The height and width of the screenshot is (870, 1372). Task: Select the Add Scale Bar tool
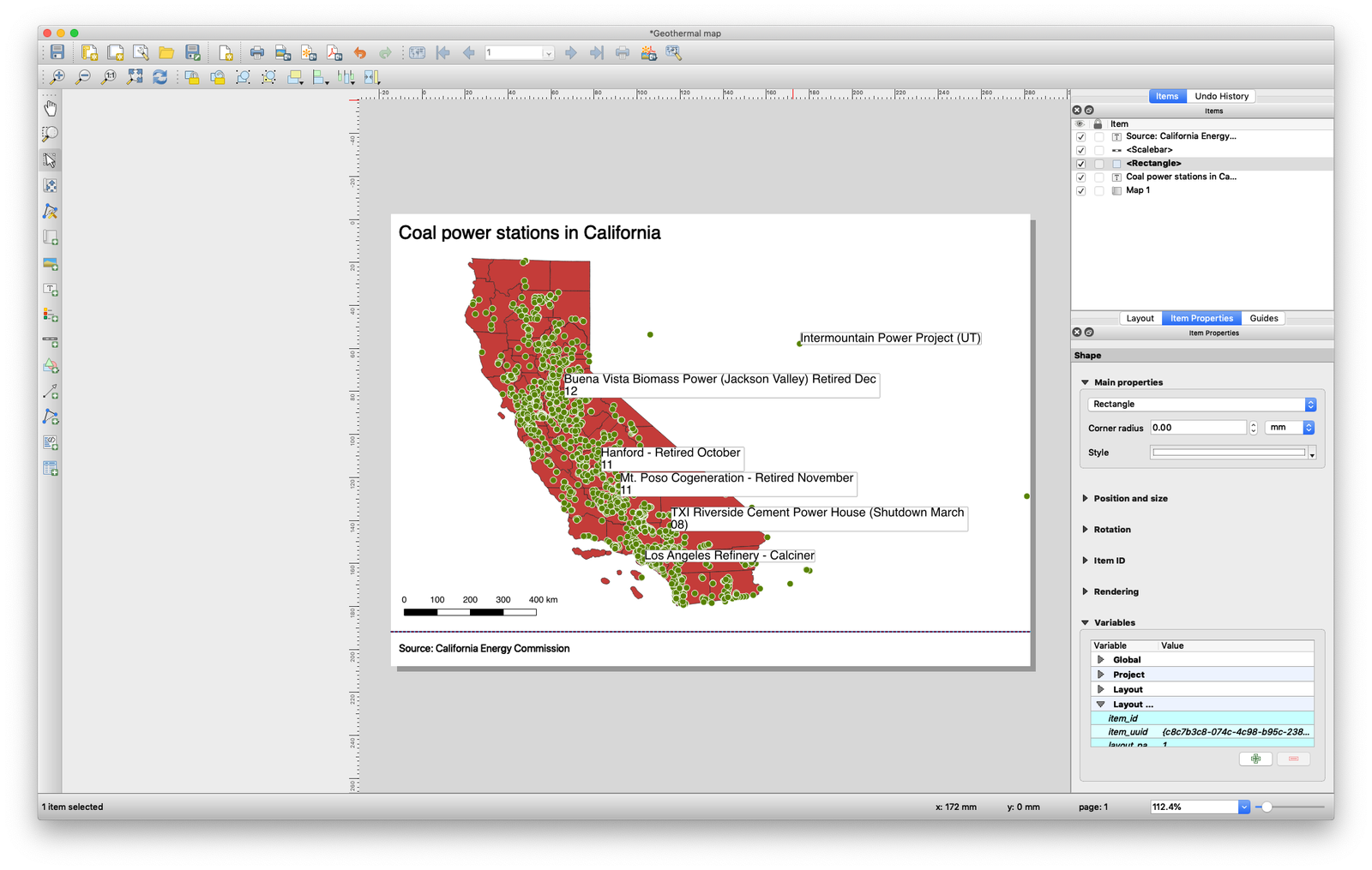51,341
